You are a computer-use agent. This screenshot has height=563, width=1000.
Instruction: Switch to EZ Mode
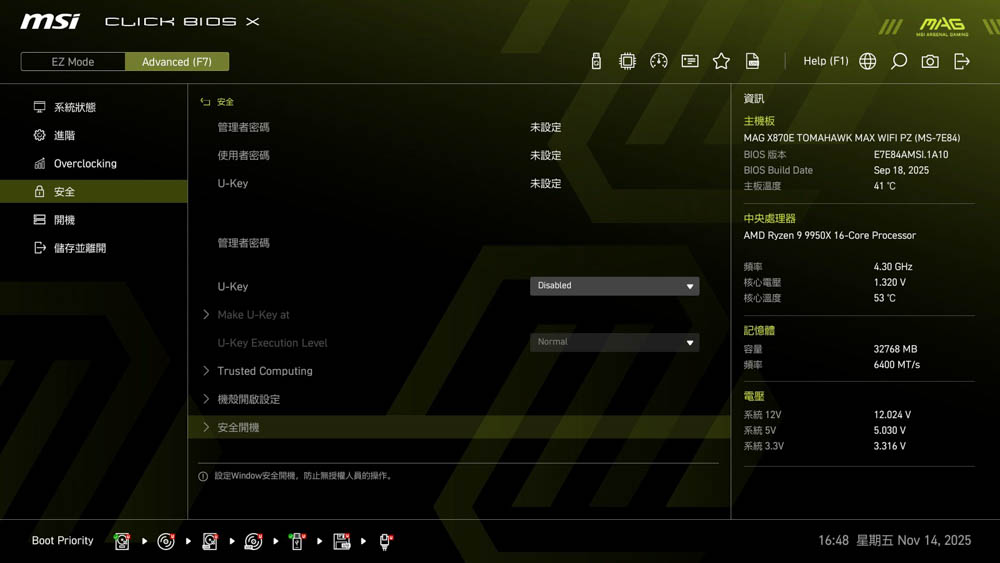[73, 62]
